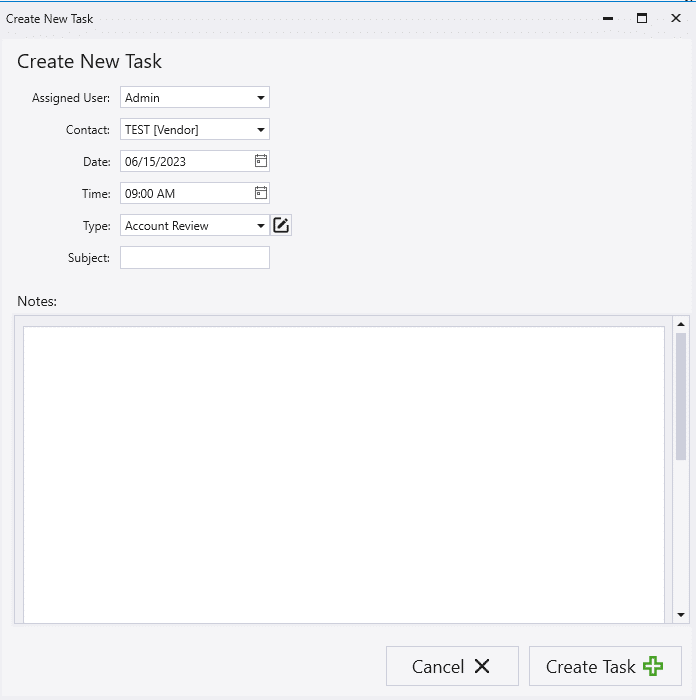The image size is (696, 700).
Task: Focus the Subject input field
Action: pyautogui.click(x=195, y=258)
